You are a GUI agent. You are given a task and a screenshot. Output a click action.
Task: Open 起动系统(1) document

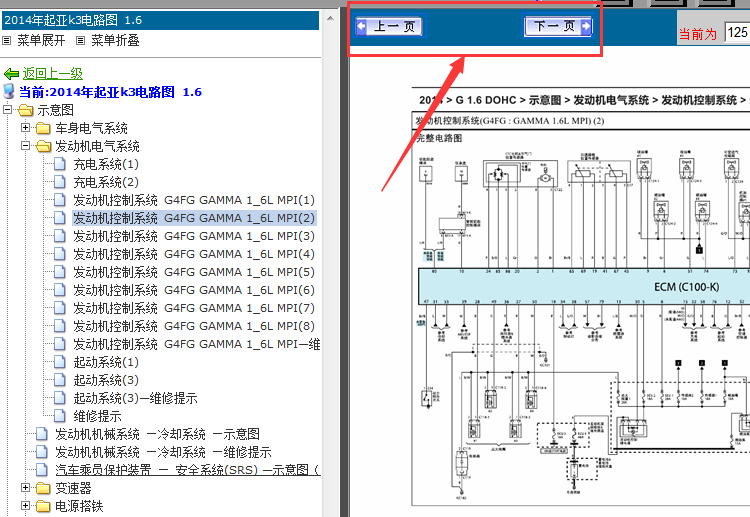tap(106, 363)
